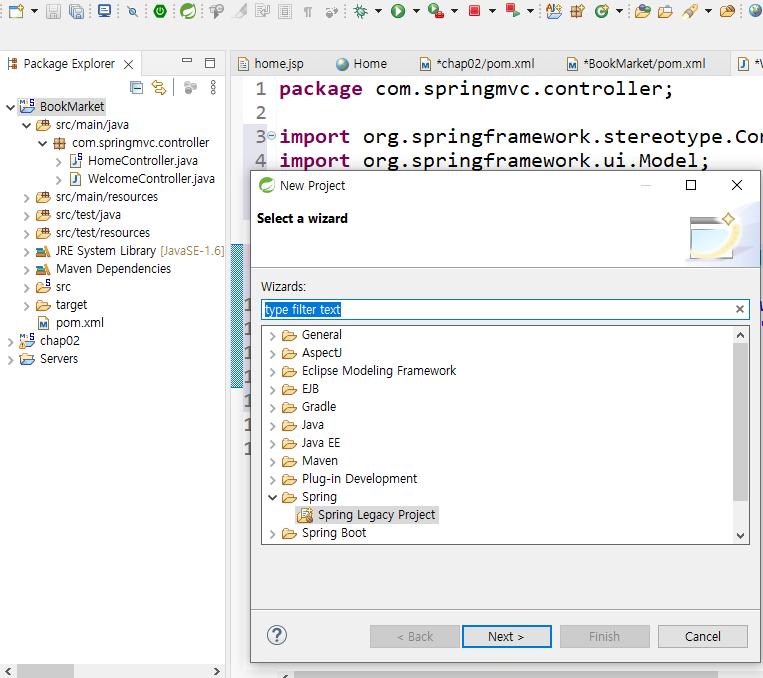Collapse the com.springmvc.controller package

tap(43, 143)
